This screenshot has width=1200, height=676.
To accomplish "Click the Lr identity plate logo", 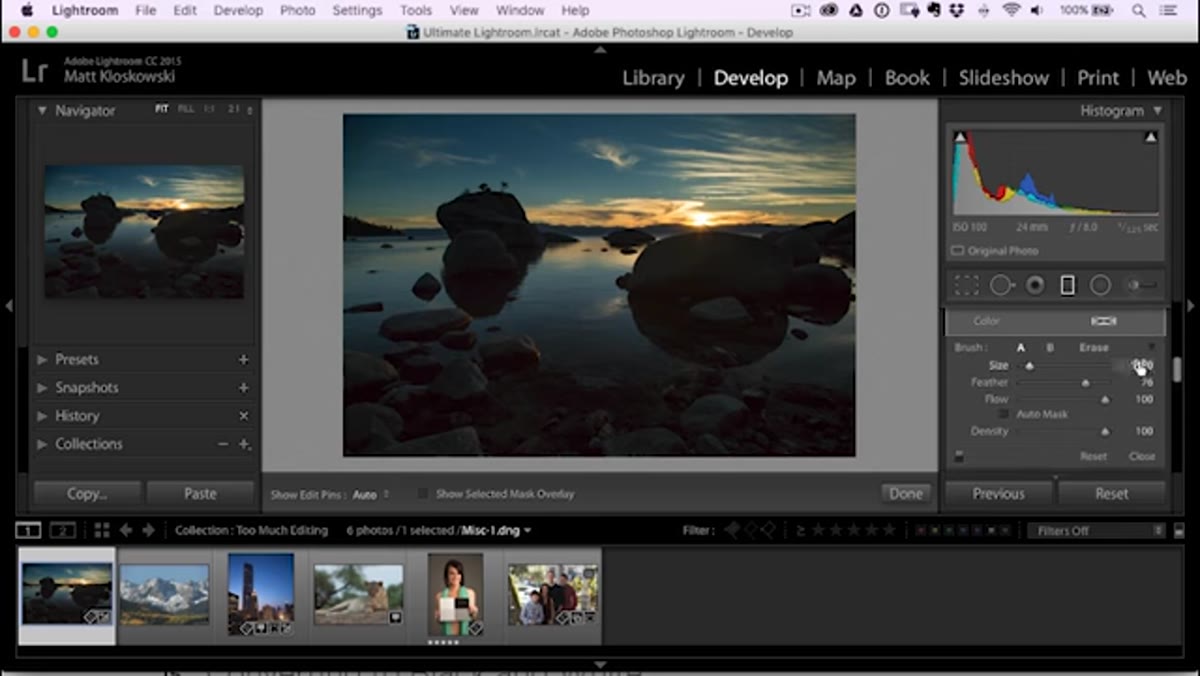I will coord(35,70).
